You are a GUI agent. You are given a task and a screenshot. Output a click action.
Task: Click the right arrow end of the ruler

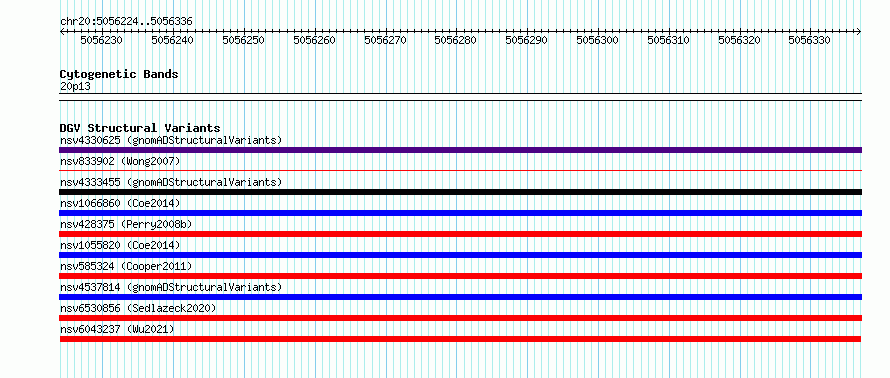coord(859,31)
